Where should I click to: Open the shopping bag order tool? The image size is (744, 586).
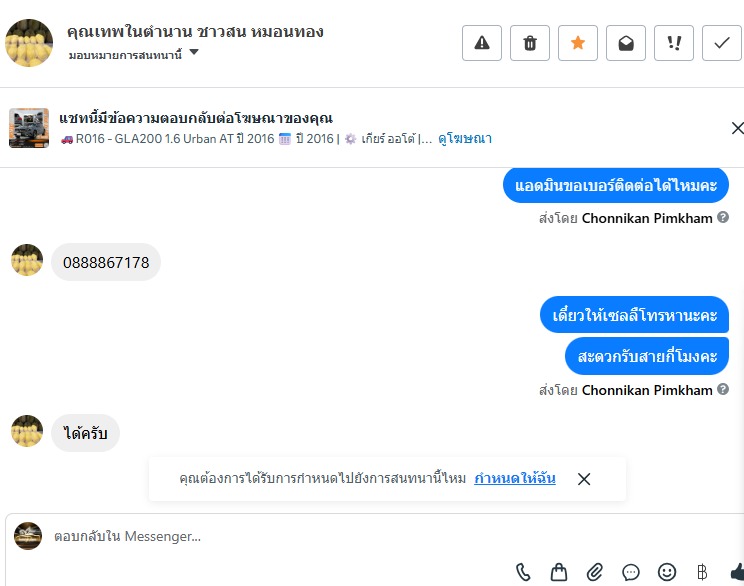pyautogui.click(x=559, y=572)
